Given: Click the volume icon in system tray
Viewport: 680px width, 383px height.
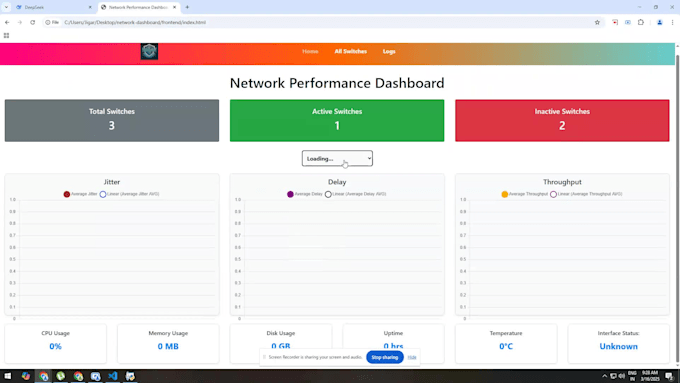Looking at the screenshot, I should (x=622, y=376).
